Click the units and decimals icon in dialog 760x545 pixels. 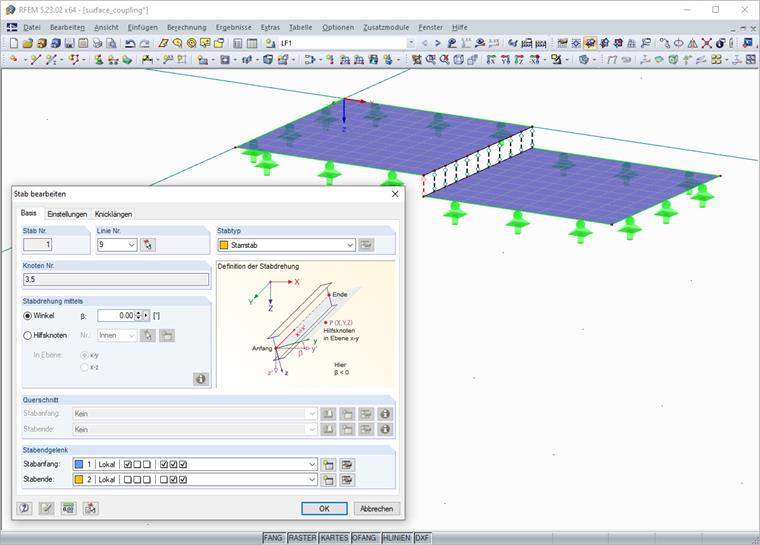coord(68,508)
